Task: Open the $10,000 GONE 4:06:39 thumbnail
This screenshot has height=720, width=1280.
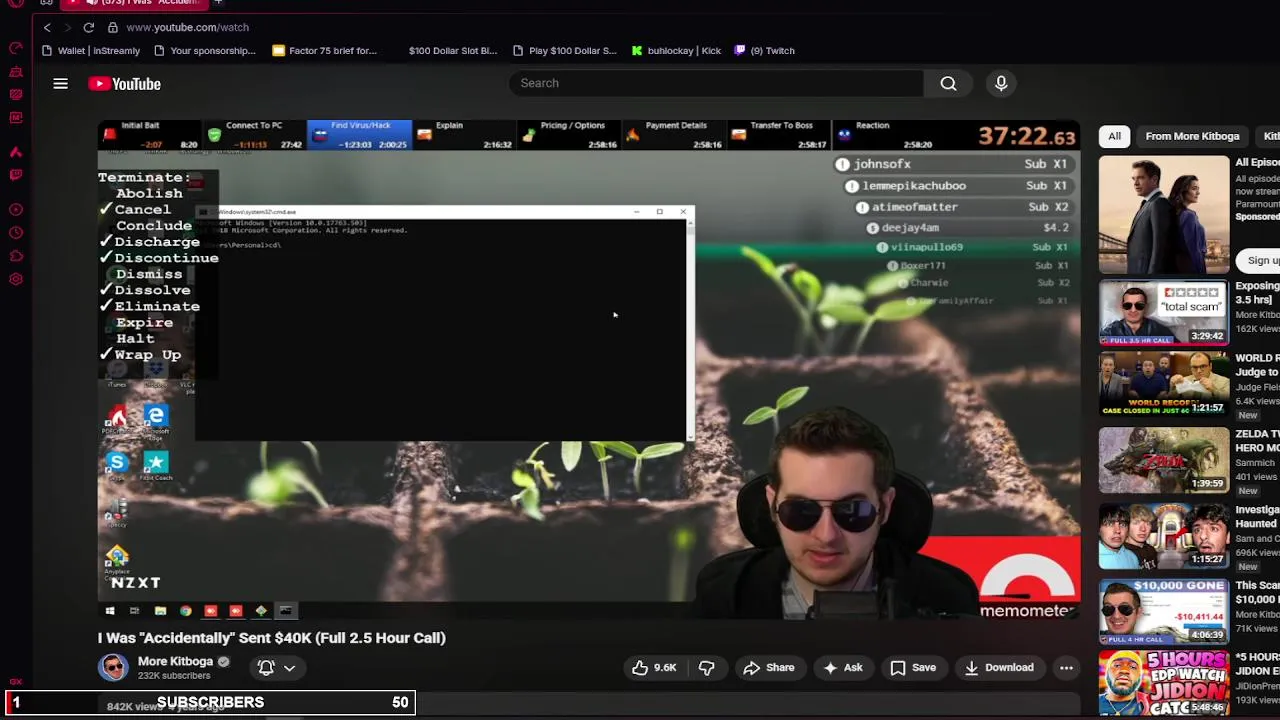Action: 1164,611
